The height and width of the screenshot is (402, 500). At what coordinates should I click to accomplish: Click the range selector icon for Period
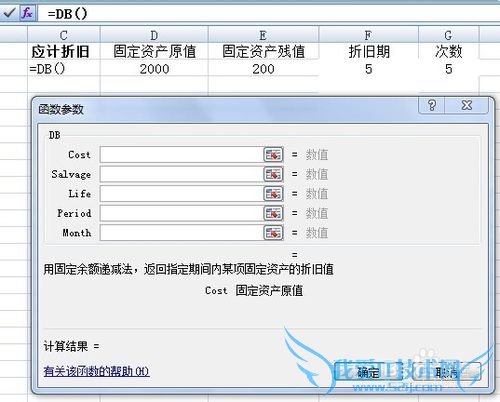point(273,213)
